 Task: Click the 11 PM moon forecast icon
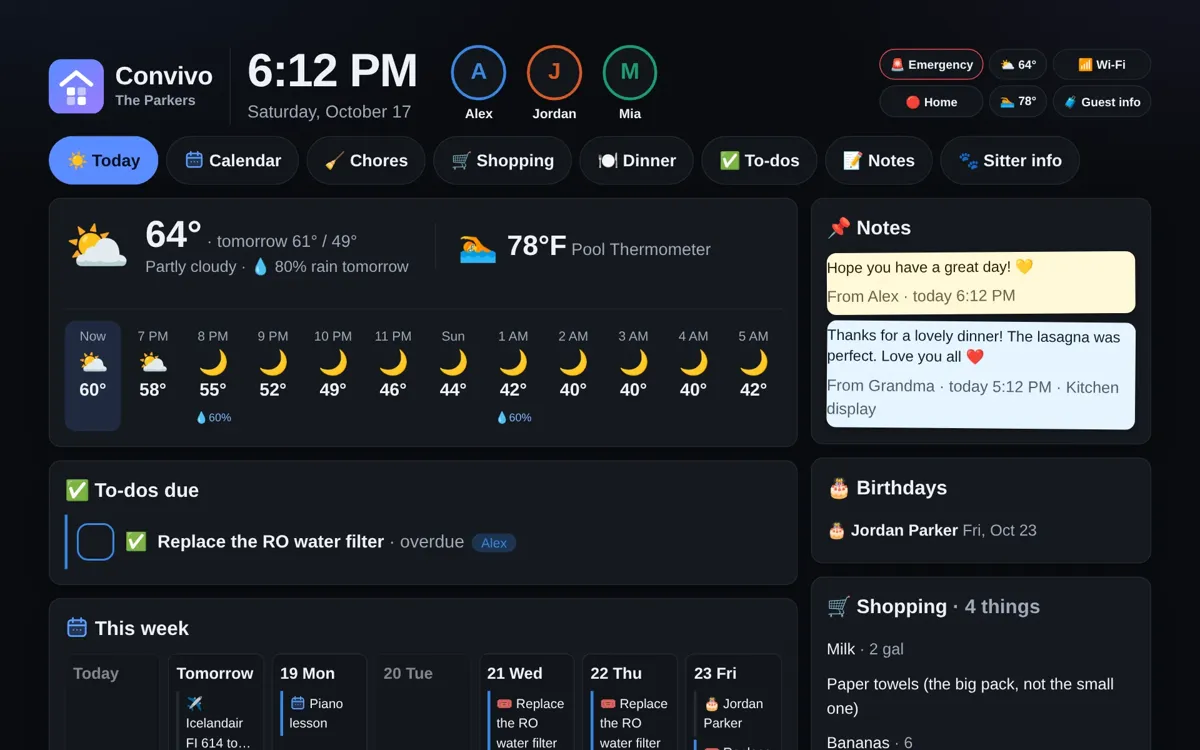(393, 362)
